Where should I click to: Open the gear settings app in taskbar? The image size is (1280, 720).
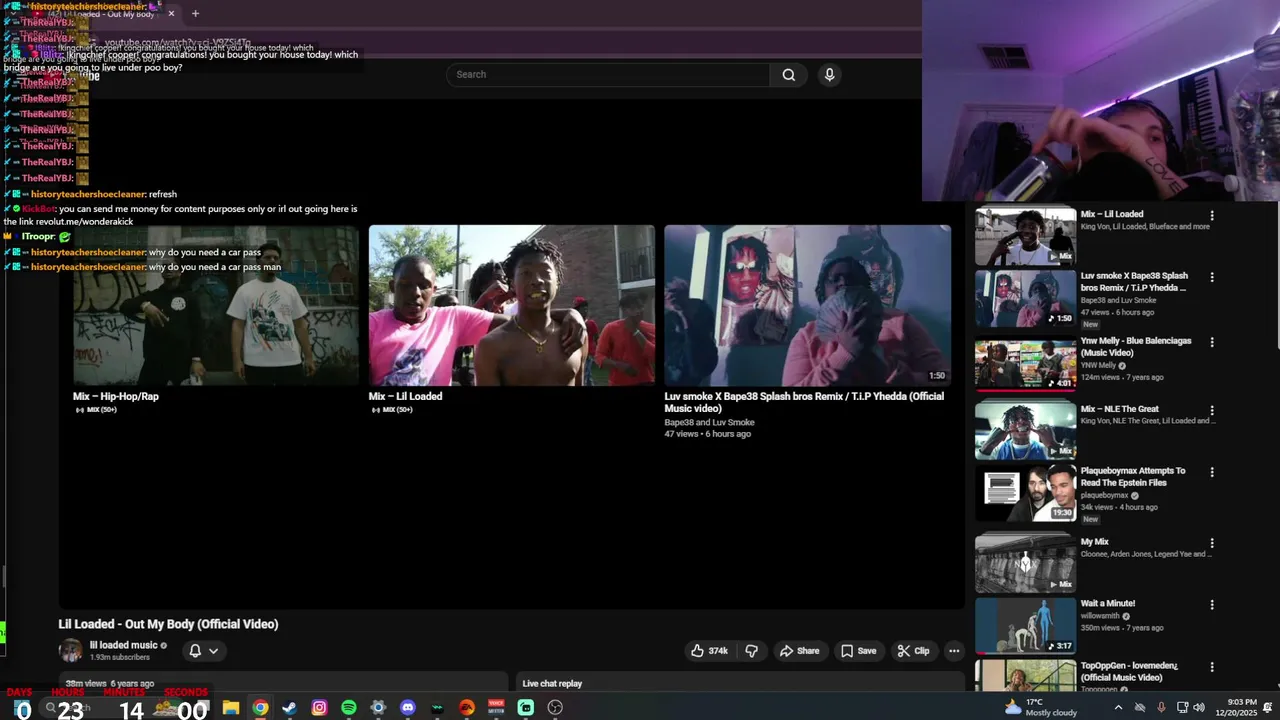(378, 708)
